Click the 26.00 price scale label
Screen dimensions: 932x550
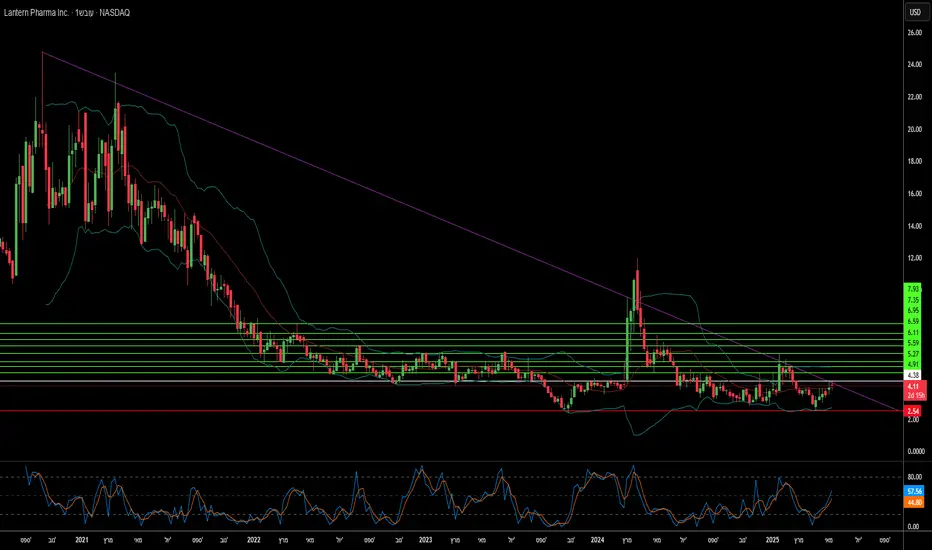tap(913, 33)
